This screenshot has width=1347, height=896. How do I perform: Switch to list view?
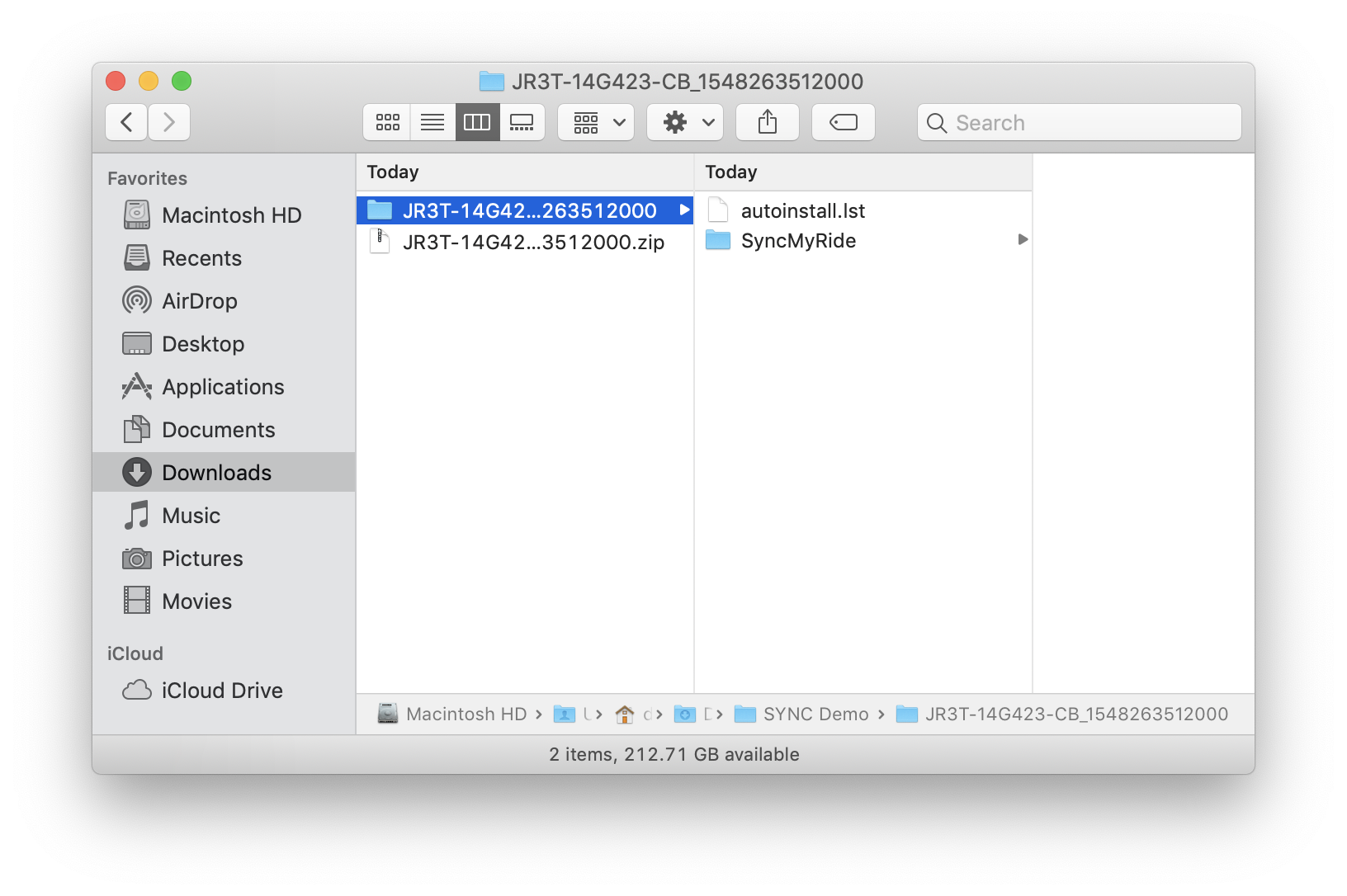point(432,121)
